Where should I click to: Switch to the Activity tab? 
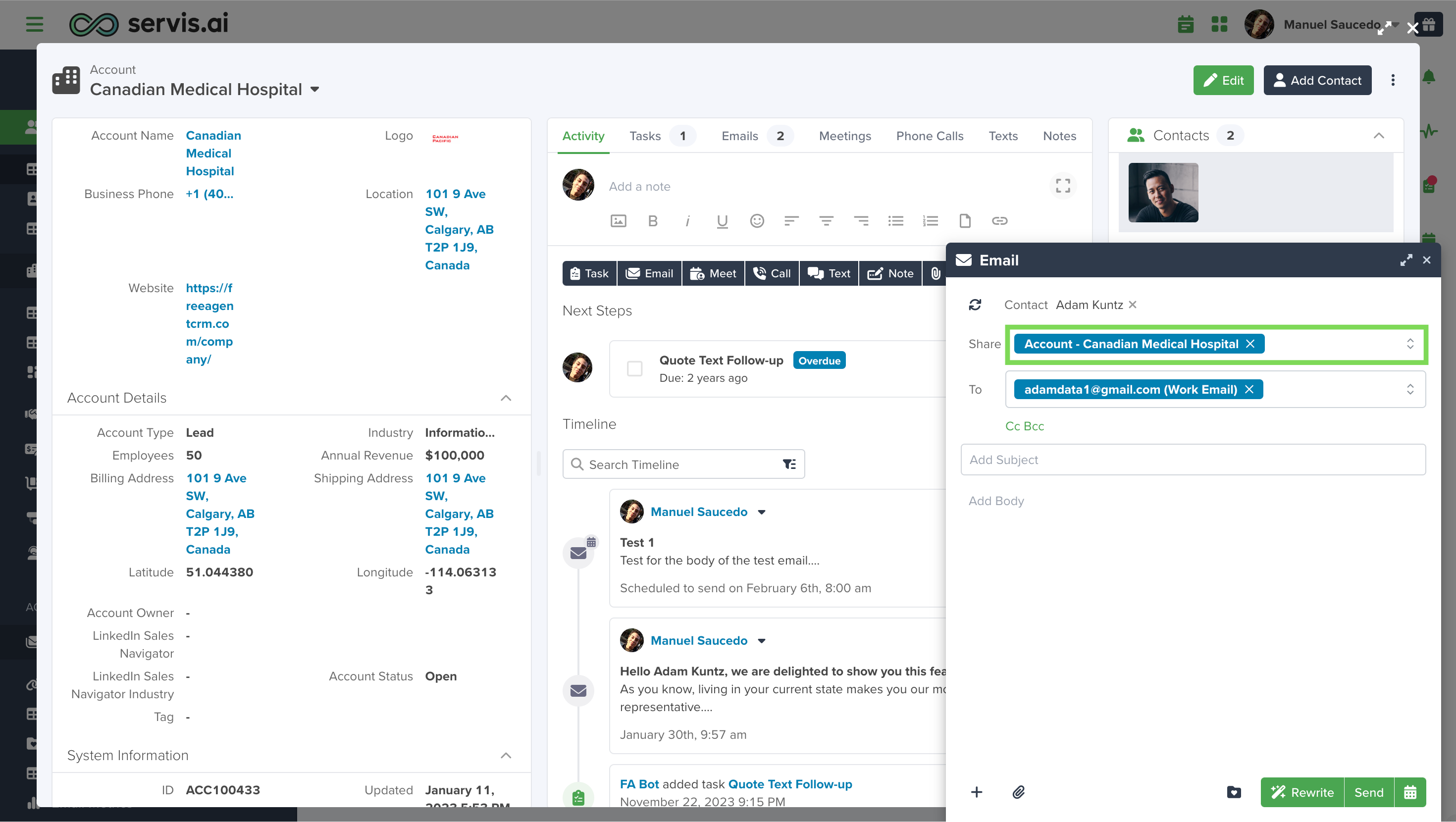tap(583, 136)
